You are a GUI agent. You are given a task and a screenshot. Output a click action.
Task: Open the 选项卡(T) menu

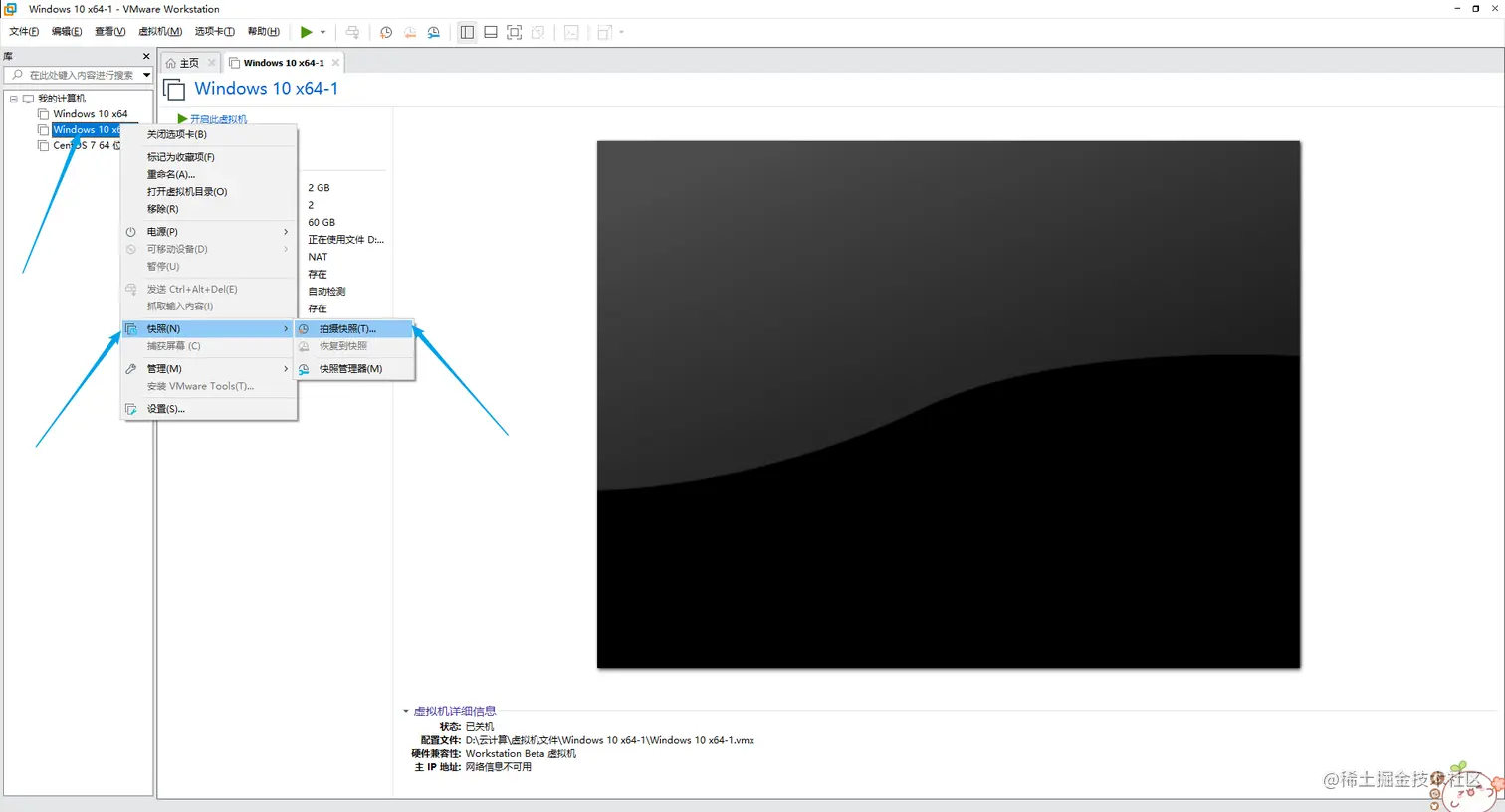(x=214, y=32)
